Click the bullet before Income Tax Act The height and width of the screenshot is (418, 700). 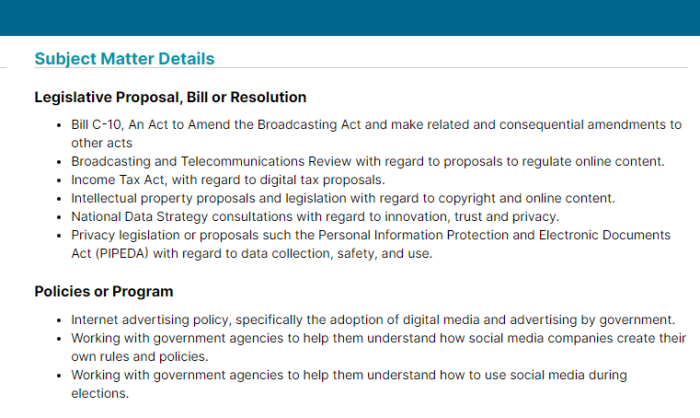(x=59, y=180)
